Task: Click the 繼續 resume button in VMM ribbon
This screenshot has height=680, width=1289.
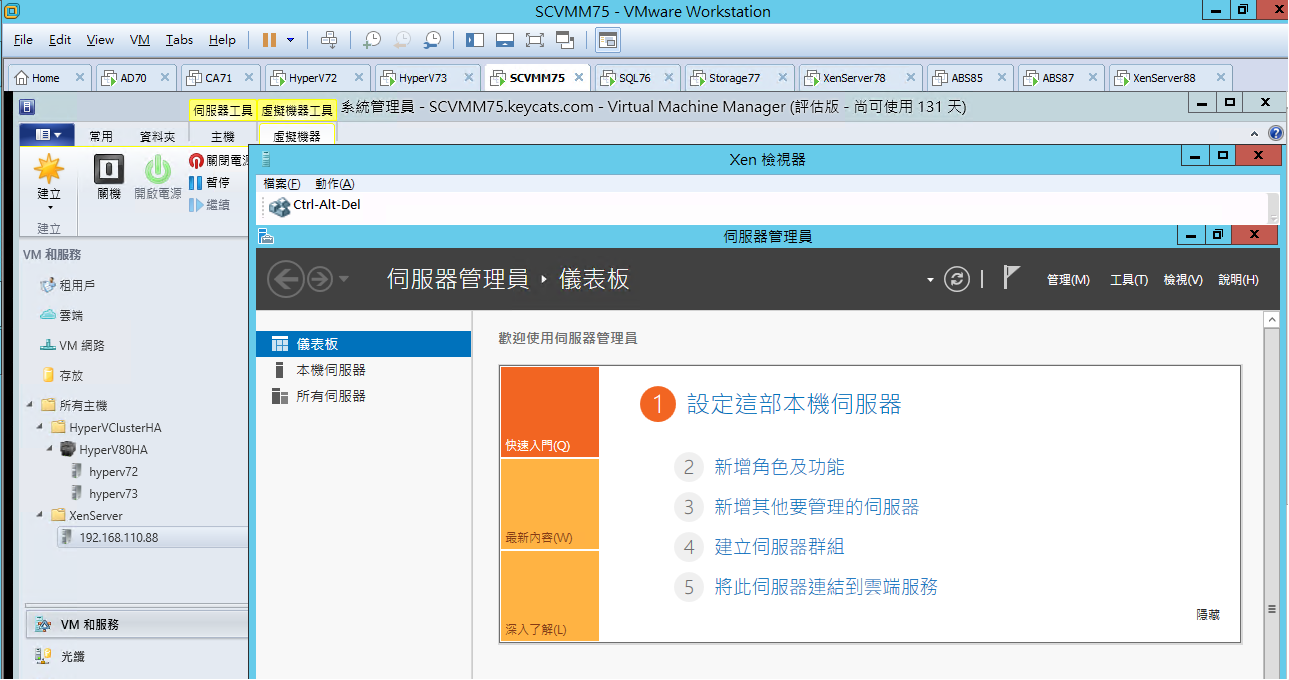Action: (209, 204)
